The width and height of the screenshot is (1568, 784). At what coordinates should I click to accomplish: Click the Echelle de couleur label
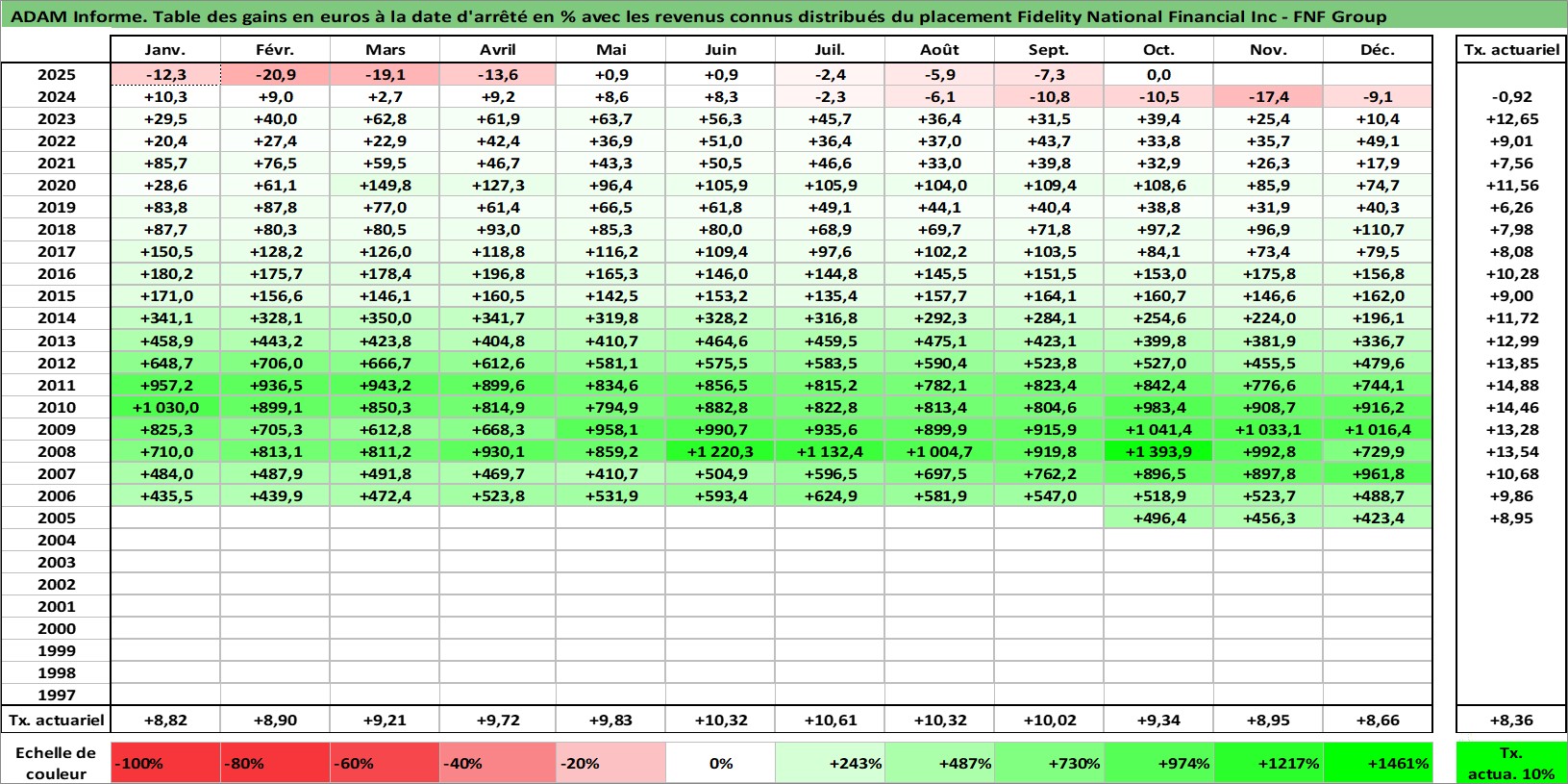[x=57, y=763]
